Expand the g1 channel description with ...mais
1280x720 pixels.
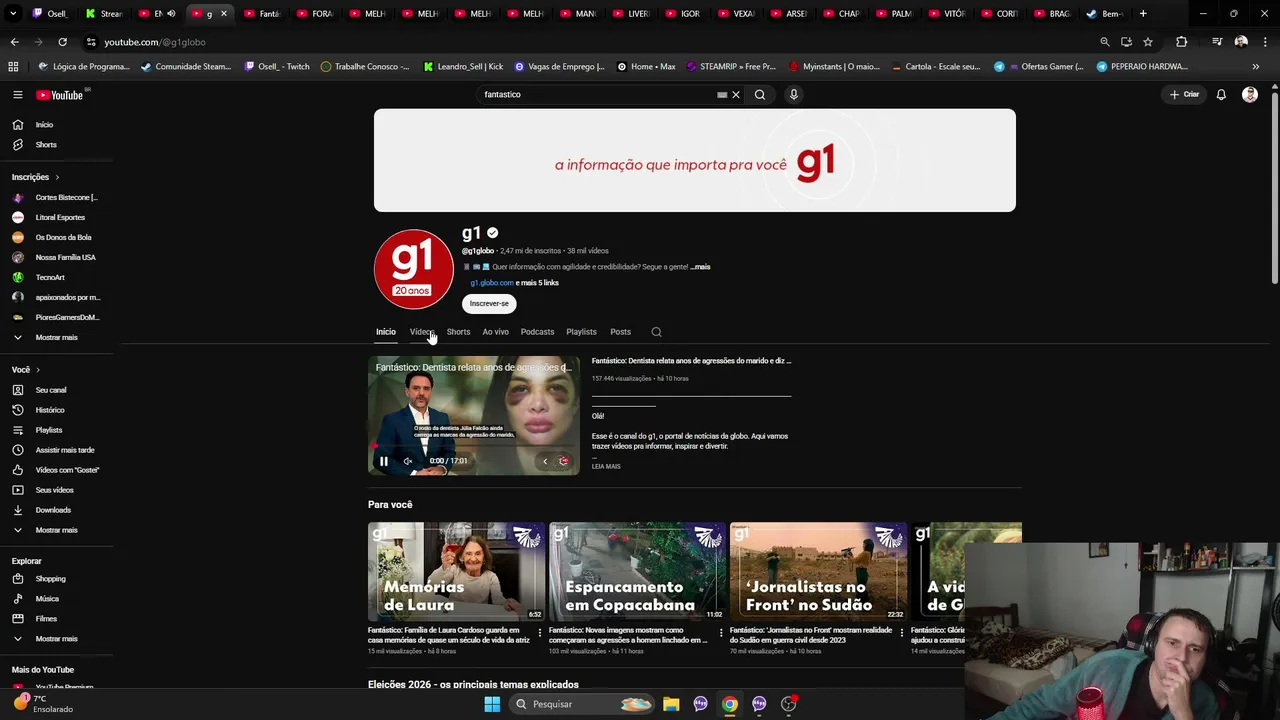[x=700, y=267]
